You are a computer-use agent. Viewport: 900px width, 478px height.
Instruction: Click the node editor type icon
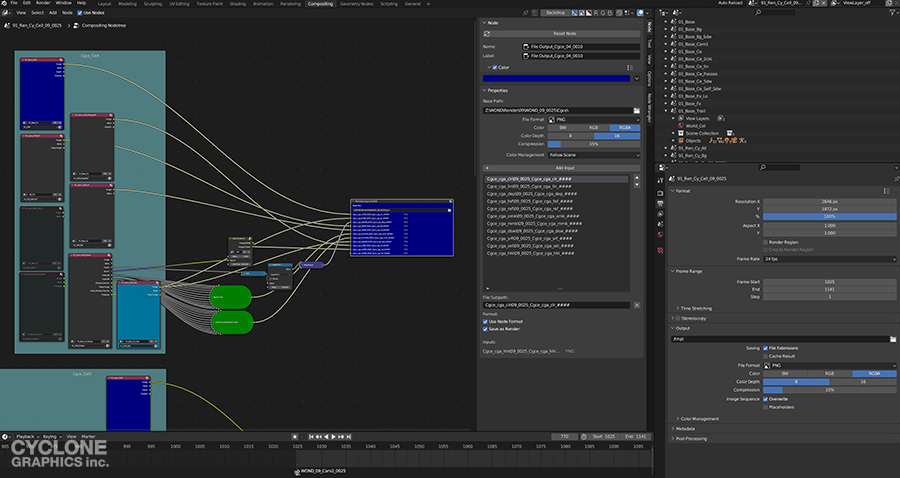[6, 12]
